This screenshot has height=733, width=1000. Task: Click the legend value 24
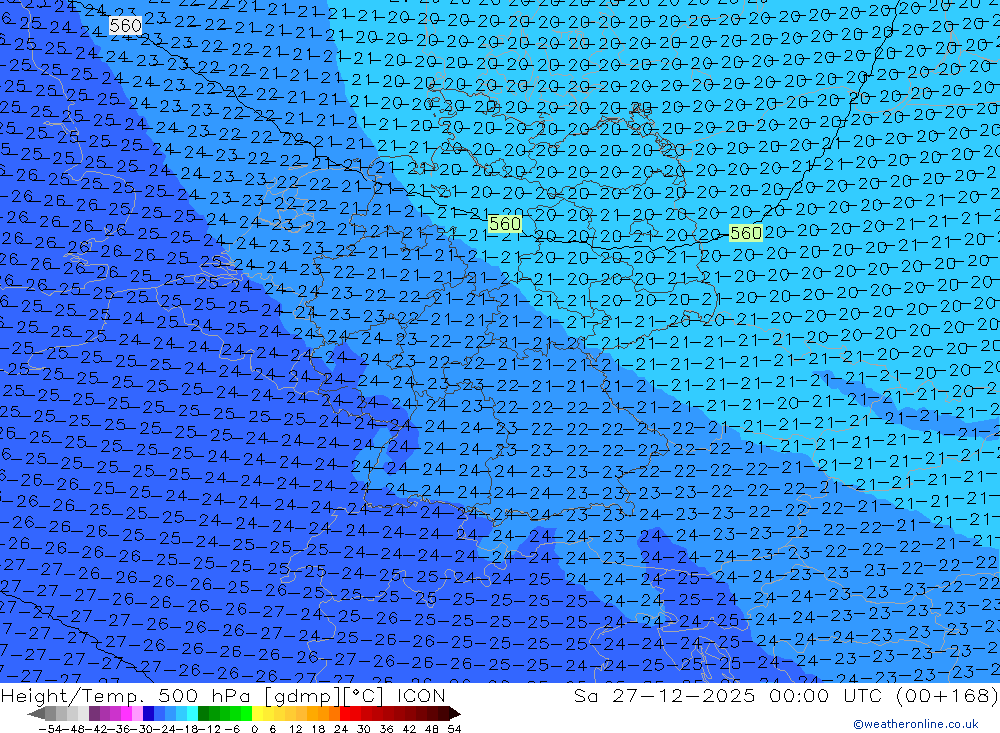(341, 729)
